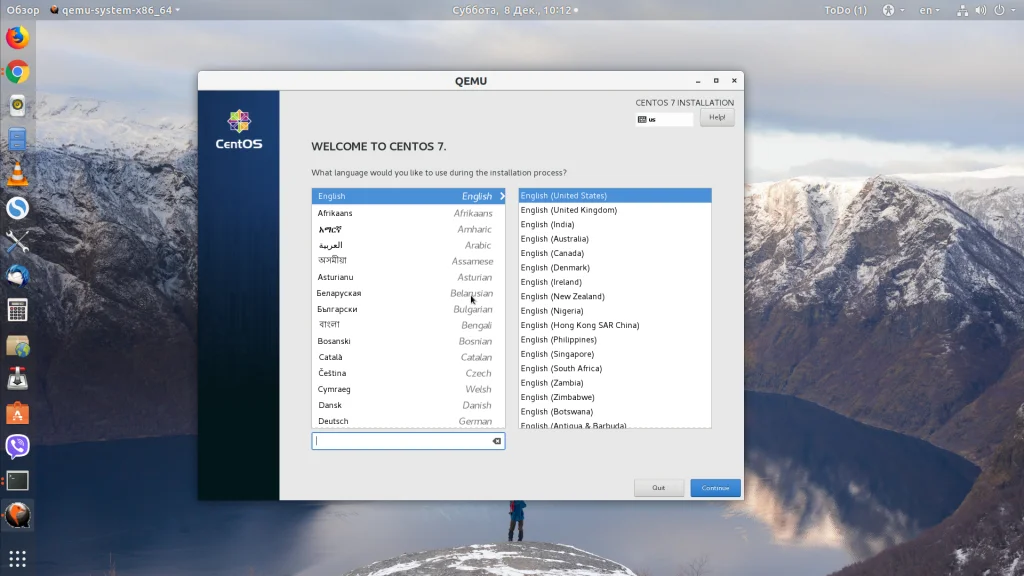
Task: Open the en input language dropdown
Action: [x=929, y=10]
